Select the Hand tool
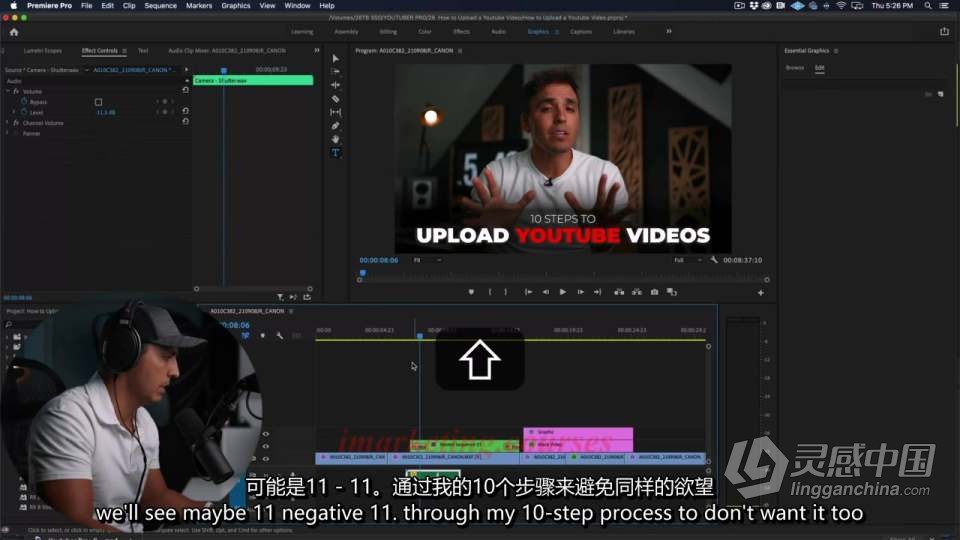 click(336, 139)
